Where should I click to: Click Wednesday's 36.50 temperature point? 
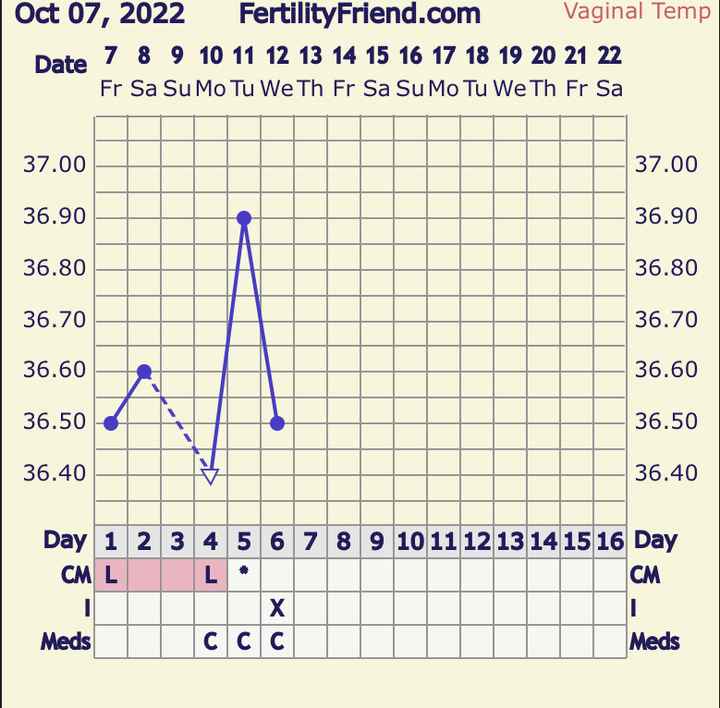[x=277, y=423]
